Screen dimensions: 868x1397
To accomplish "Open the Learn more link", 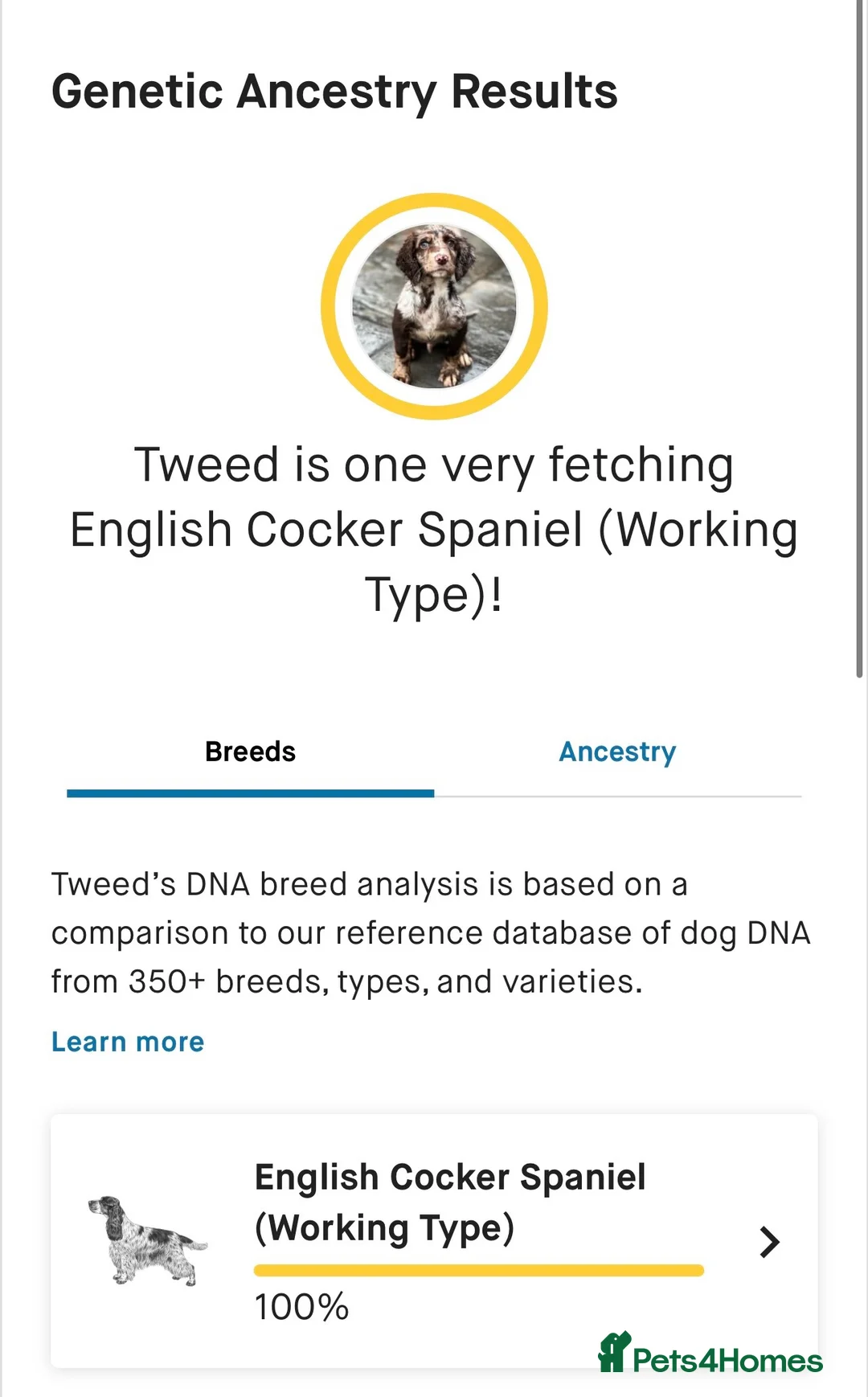I will pyautogui.click(x=126, y=1041).
